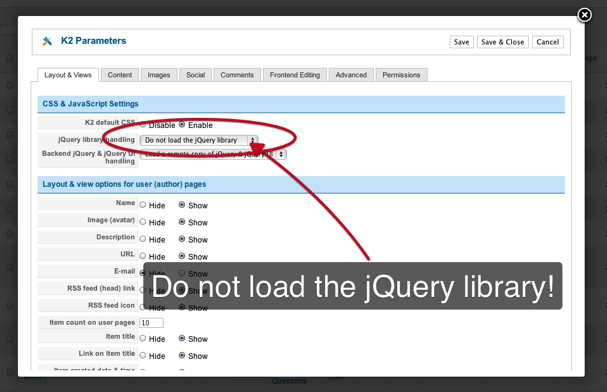Select Enable for K2 default CSS
The width and height of the screenshot is (607, 392).
pyautogui.click(x=182, y=125)
